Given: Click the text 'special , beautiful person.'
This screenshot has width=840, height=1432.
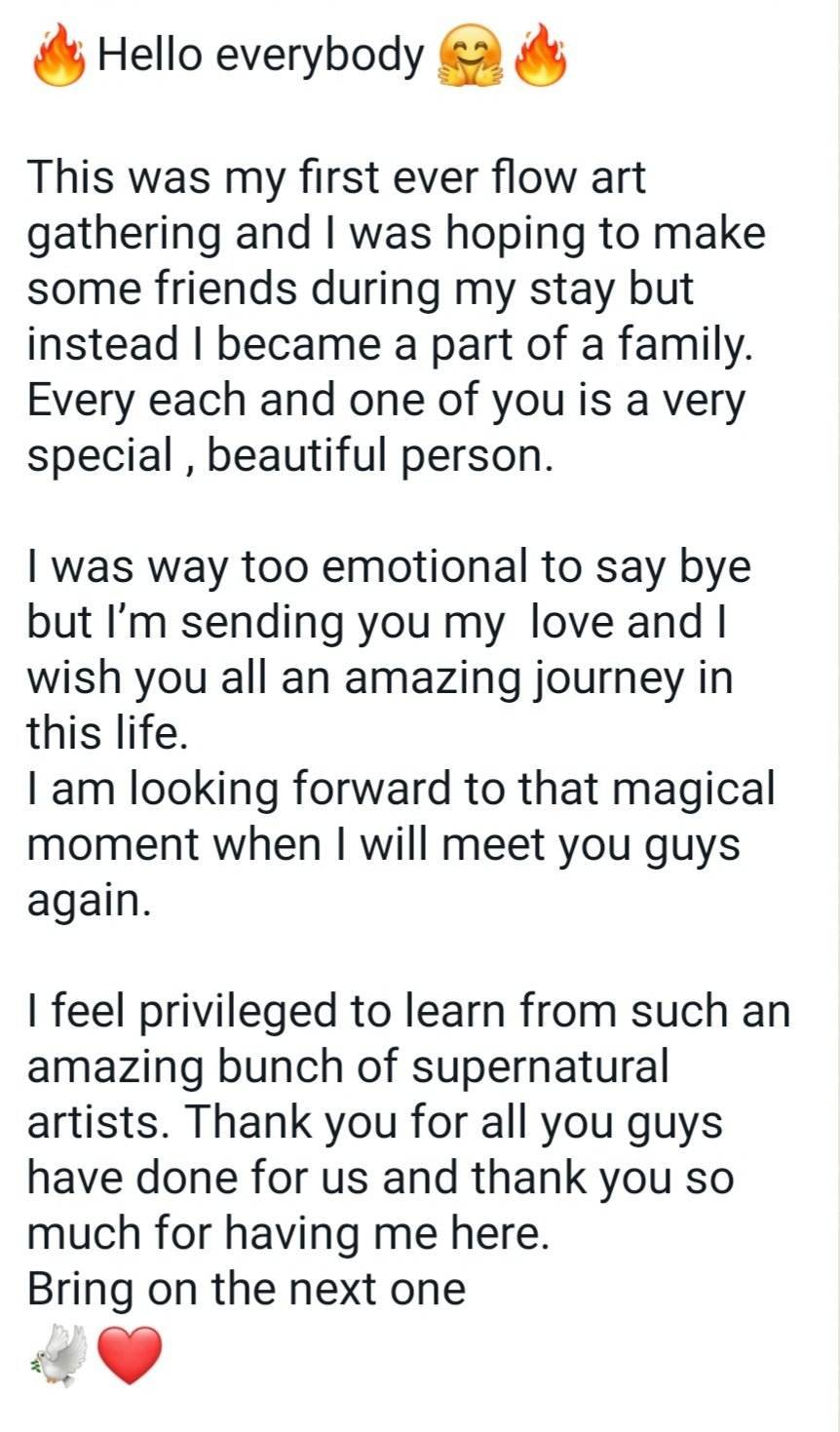Looking at the screenshot, I should [x=289, y=456].
